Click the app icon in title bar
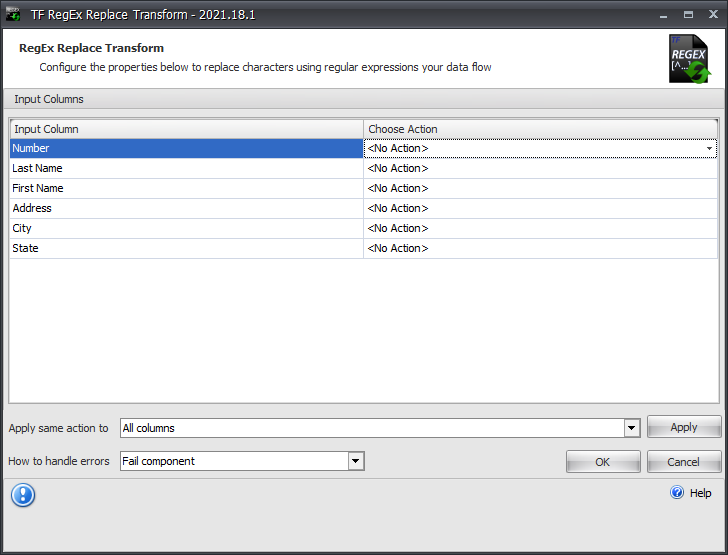This screenshot has width=728, height=555. [x=13, y=14]
